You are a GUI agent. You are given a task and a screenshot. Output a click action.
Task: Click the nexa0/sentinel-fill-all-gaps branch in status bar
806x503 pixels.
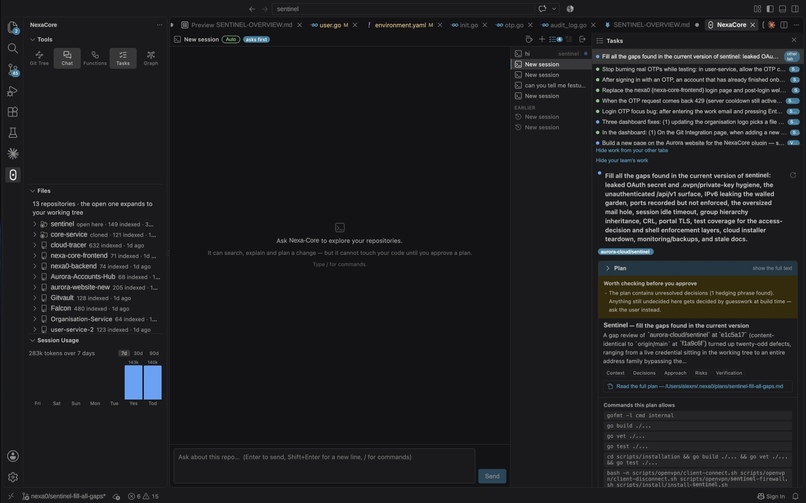[x=64, y=496]
